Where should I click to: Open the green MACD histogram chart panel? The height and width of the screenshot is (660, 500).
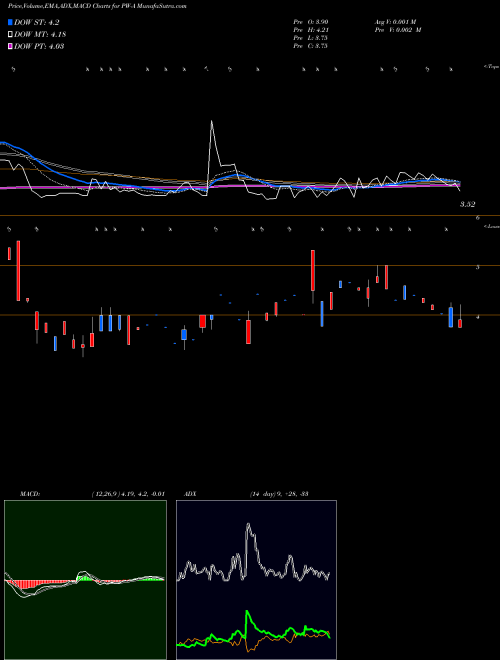coord(85,580)
